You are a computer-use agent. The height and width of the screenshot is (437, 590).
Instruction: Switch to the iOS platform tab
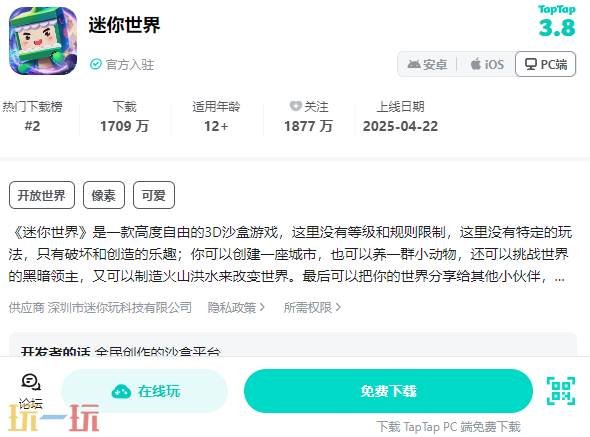[x=487, y=64]
